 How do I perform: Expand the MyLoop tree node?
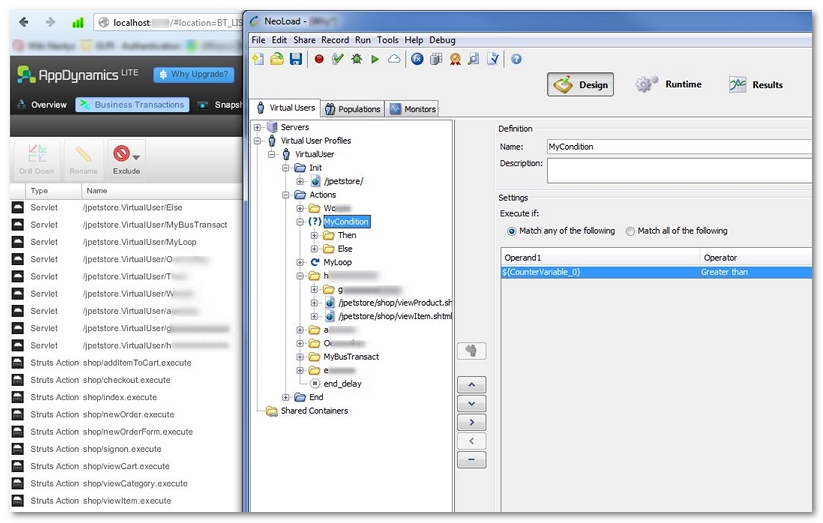click(x=300, y=262)
